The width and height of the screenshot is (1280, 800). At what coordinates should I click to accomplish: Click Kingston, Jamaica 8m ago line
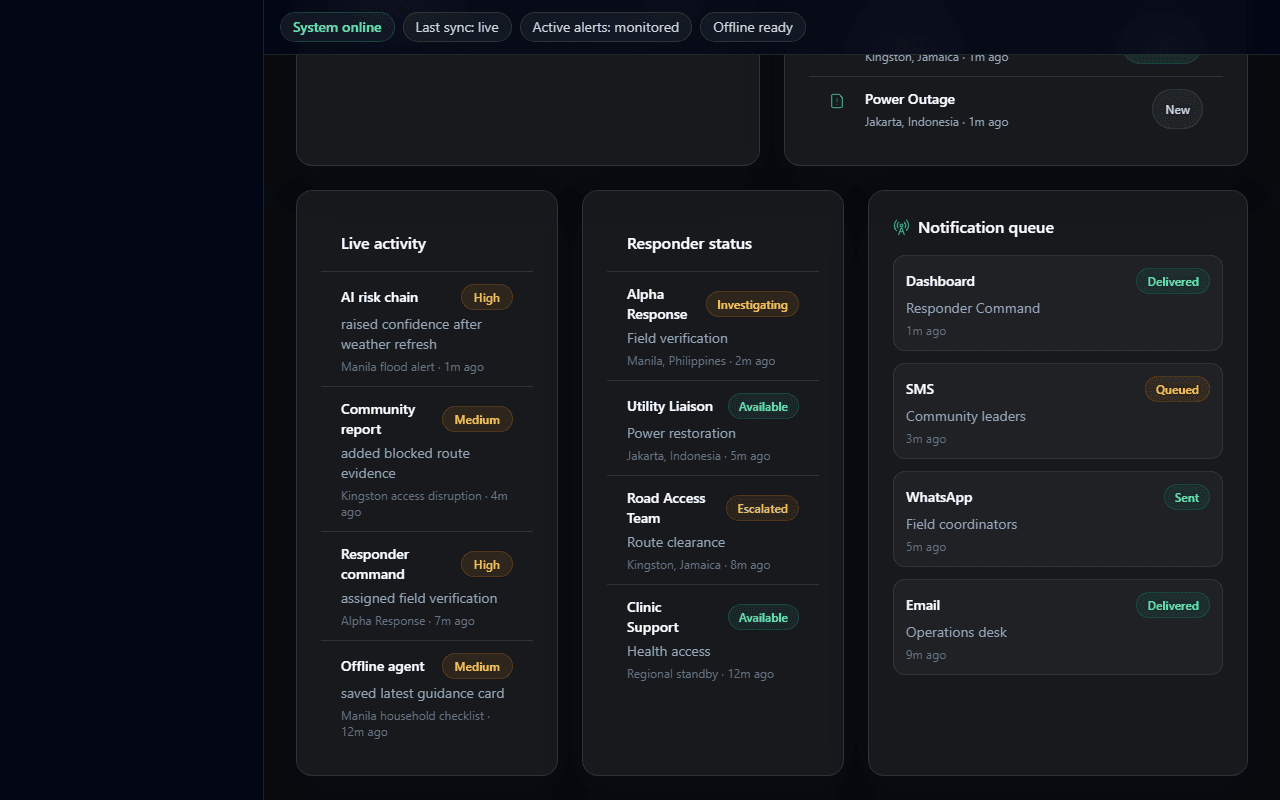(698, 565)
